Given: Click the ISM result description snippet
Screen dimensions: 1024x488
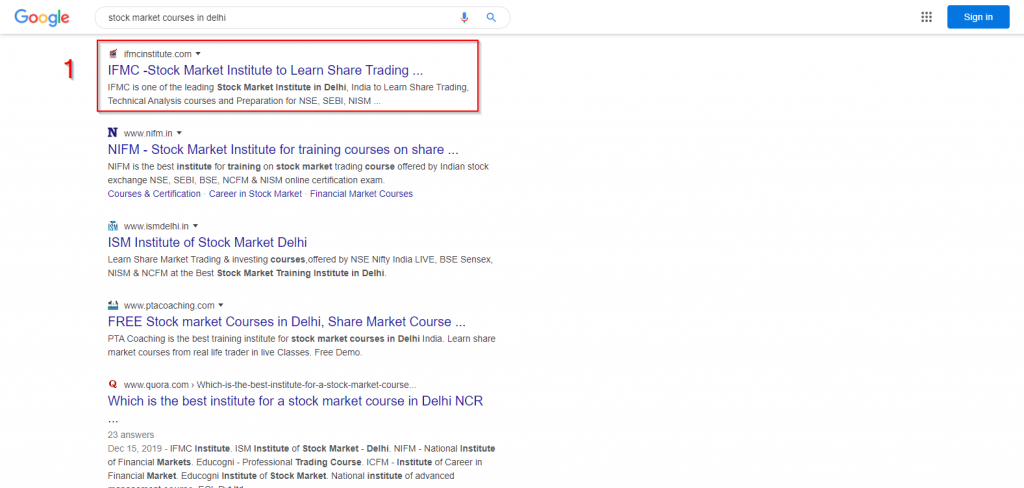Looking at the screenshot, I should coord(300,266).
